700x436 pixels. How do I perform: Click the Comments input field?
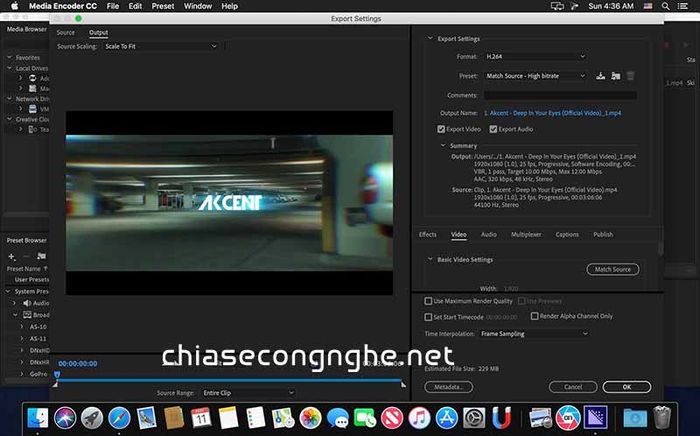(x=560, y=95)
